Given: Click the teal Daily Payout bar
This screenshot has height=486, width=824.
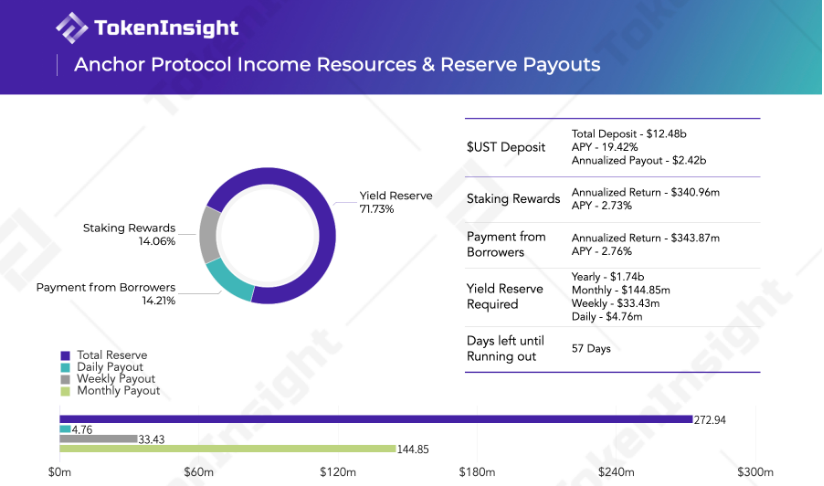Looking at the screenshot, I should [65, 429].
